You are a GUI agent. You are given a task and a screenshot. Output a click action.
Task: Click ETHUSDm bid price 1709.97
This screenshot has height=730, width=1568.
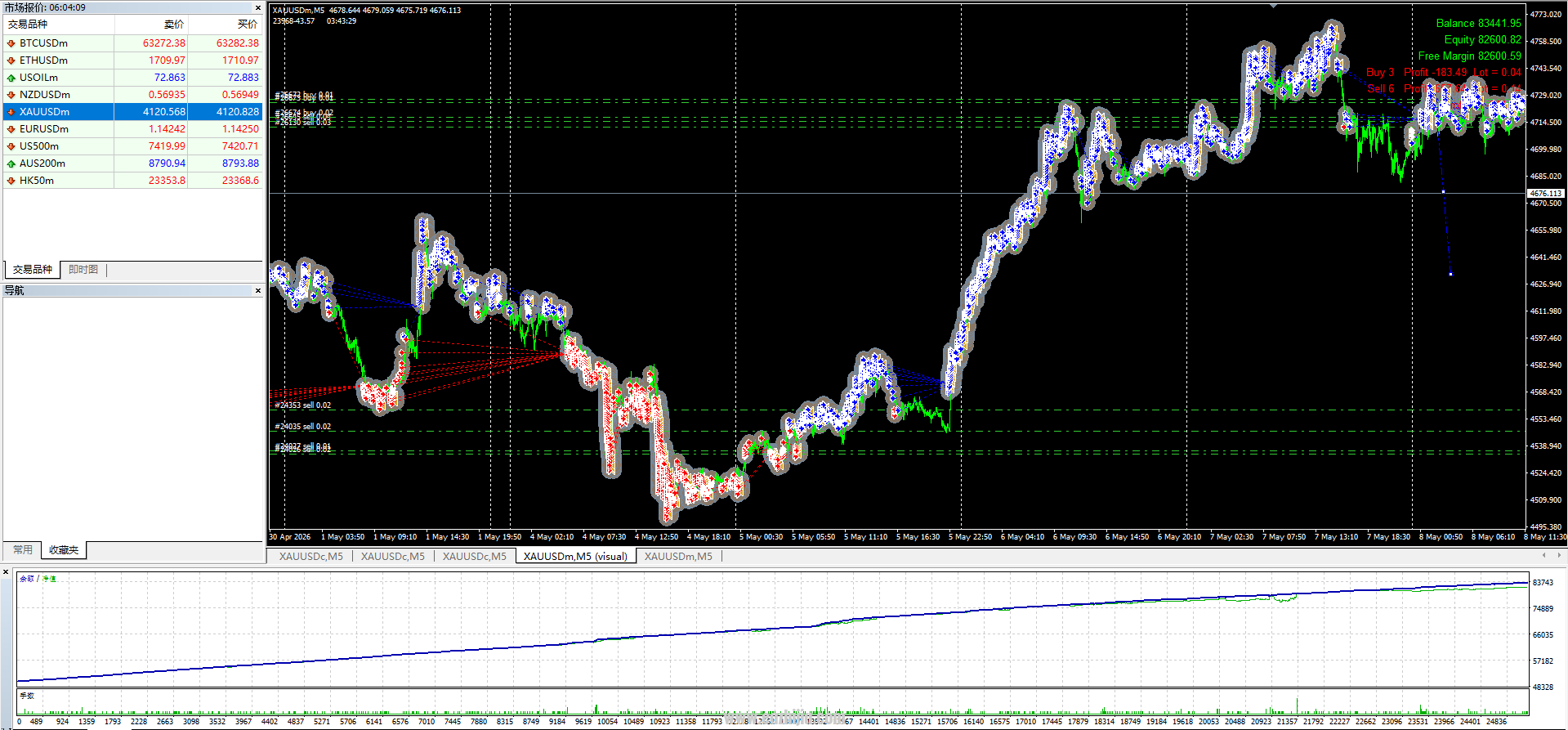[167, 60]
